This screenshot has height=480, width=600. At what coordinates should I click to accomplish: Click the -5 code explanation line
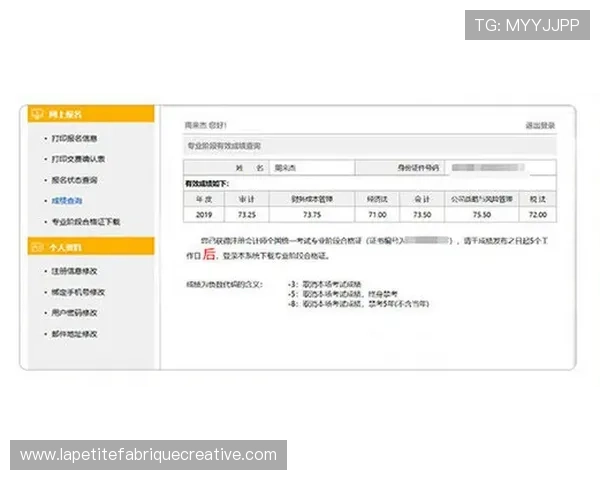(x=343, y=294)
